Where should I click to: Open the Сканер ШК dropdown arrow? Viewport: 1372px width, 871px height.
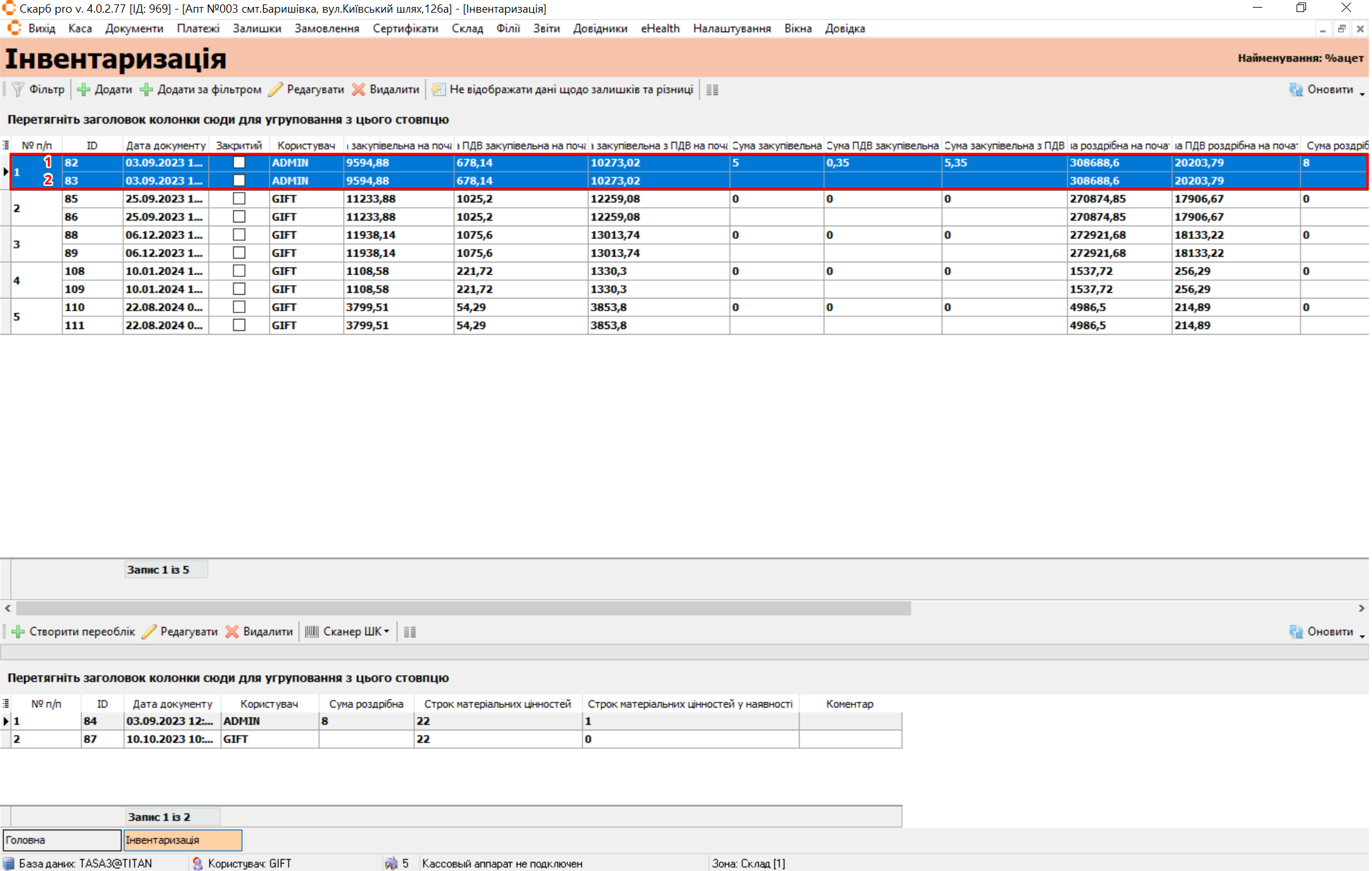tap(387, 631)
